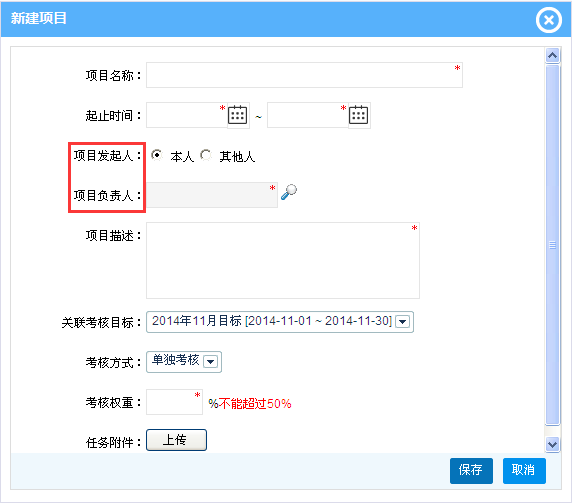The height and width of the screenshot is (503, 572).
Task: Click 上传 attachment button
Action: click(x=176, y=440)
